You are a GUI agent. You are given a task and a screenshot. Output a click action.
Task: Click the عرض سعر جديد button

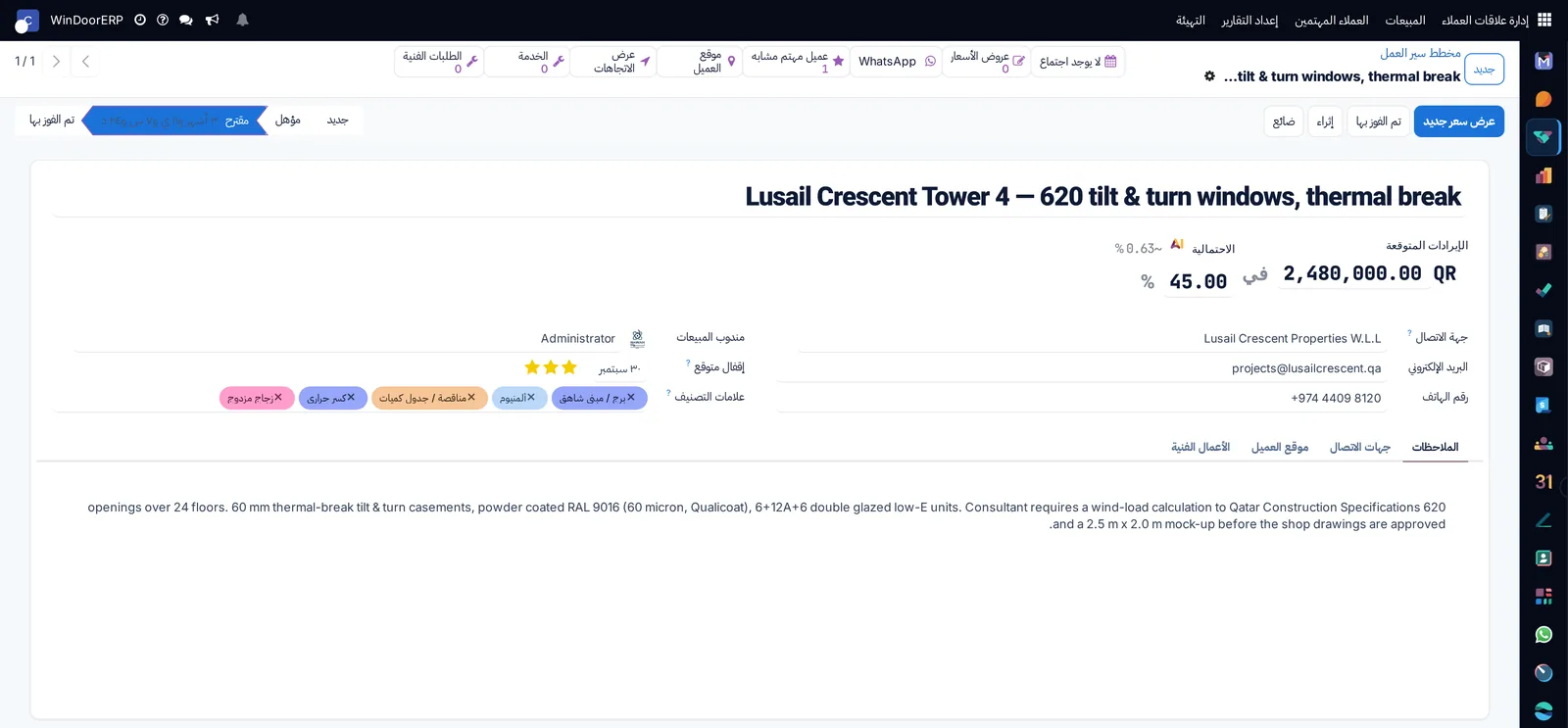click(1459, 121)
